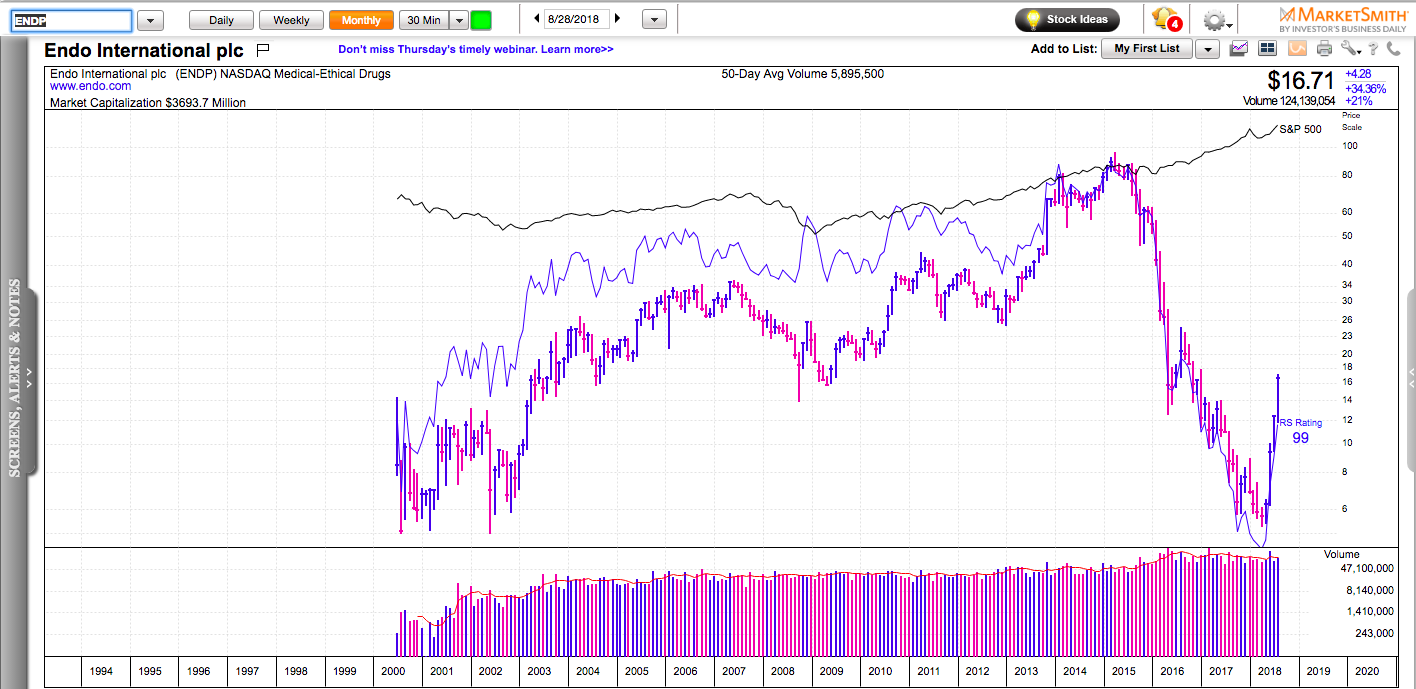Click the 2018 year on the time axis
Image resolution: width=1416 pixels, height=689 pixels.
point(1270,672)
